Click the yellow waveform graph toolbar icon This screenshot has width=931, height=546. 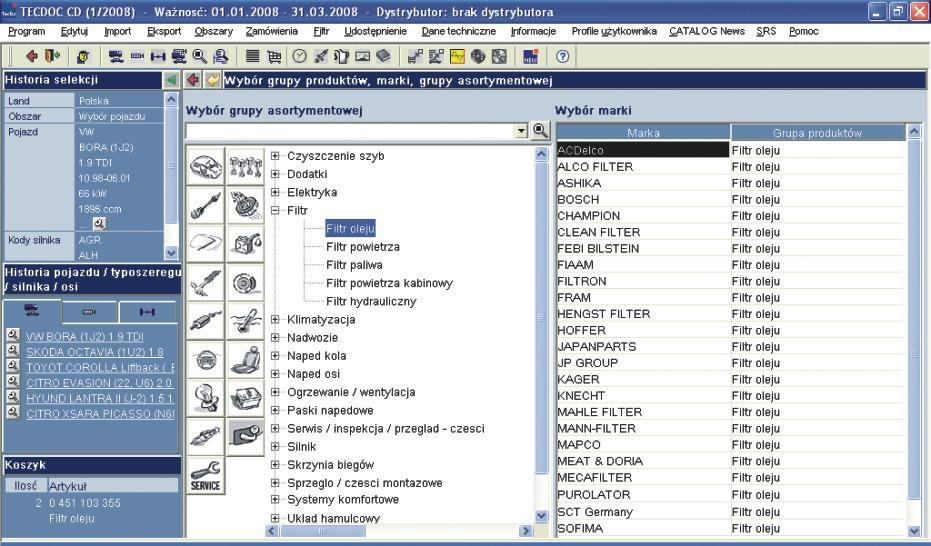[x=457, y=56]
